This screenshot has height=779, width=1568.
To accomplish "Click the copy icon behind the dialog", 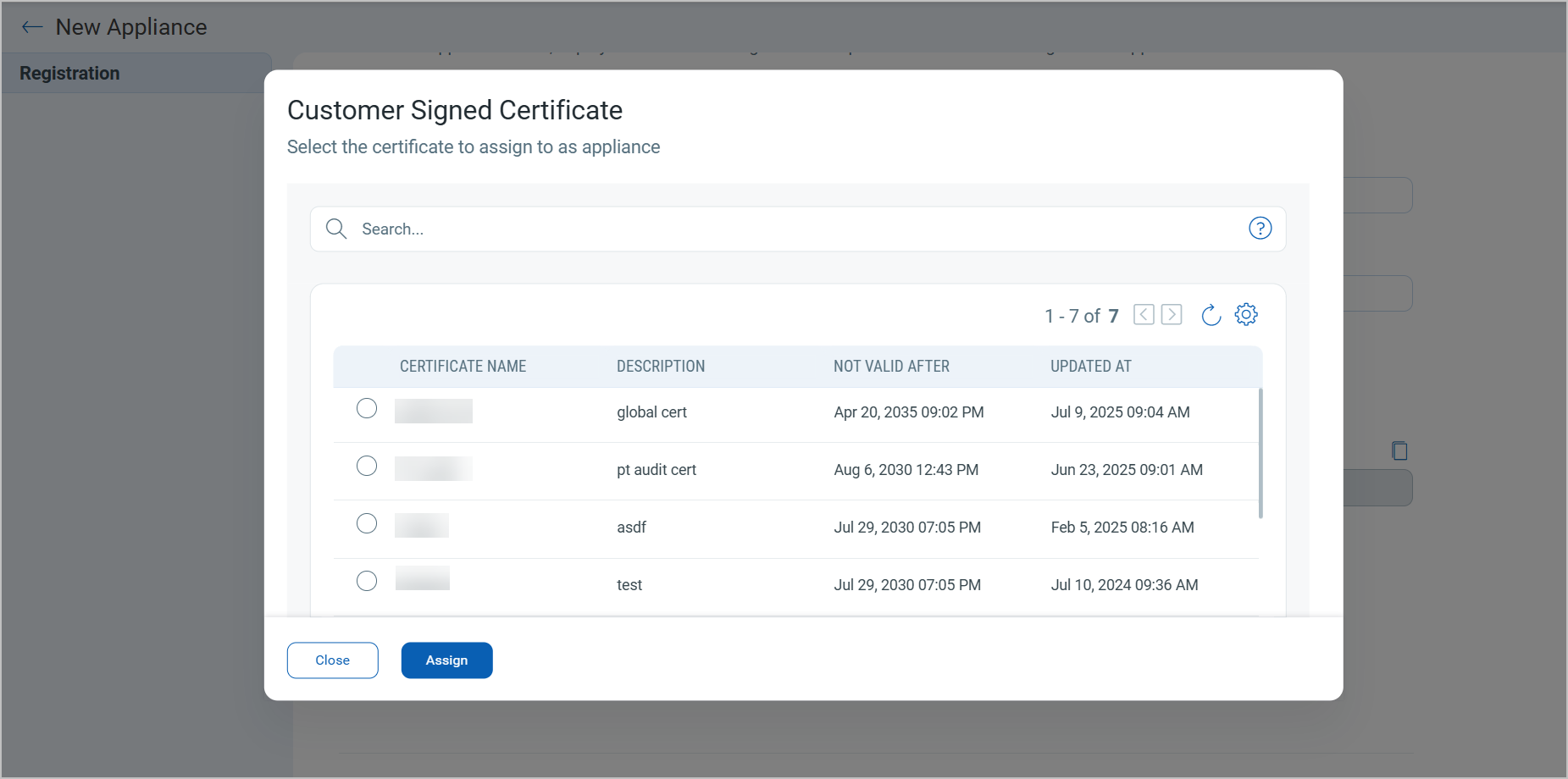I will pyautogui.click(x=1399, y=450).
